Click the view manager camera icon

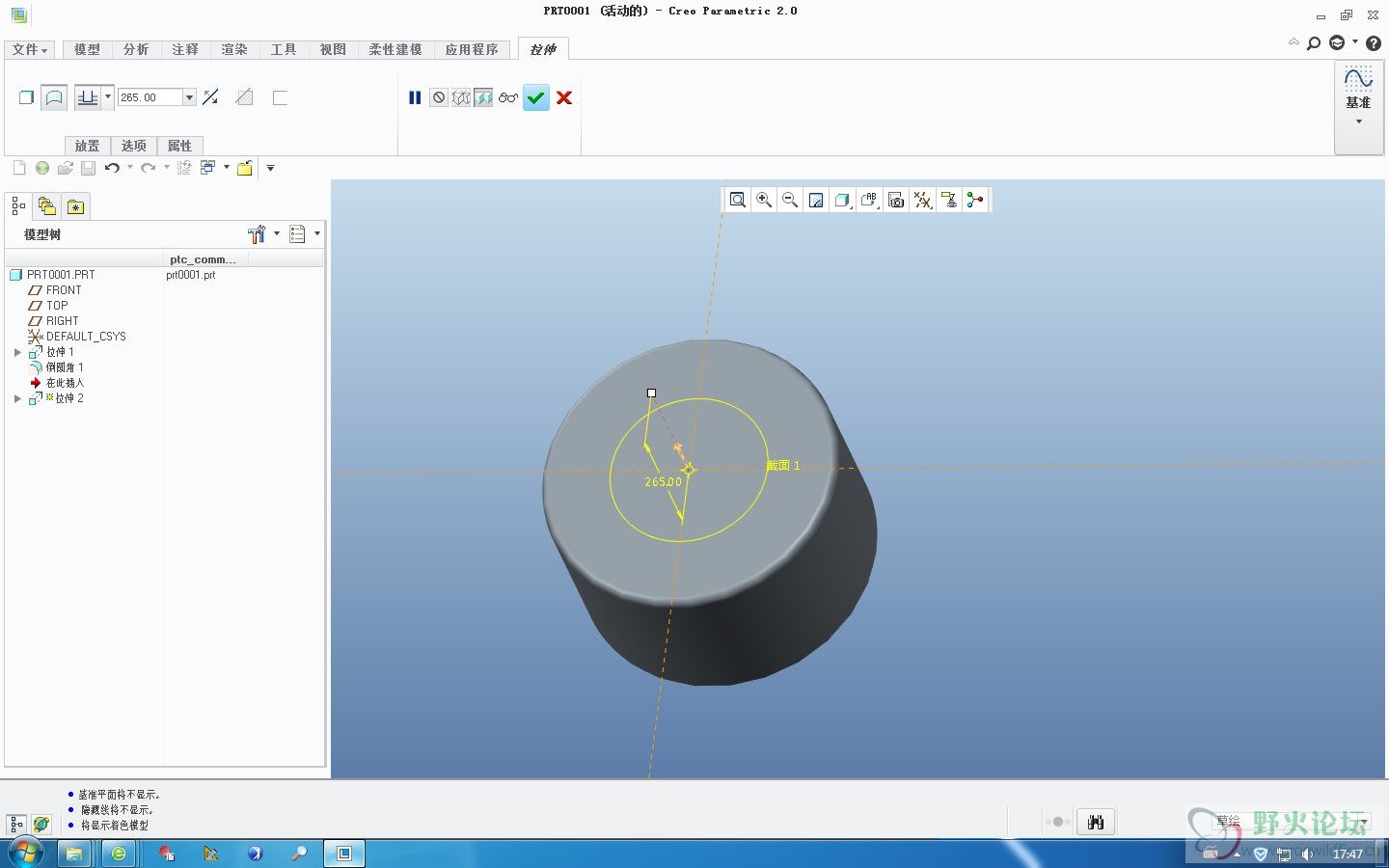click(x=896, y=200)
